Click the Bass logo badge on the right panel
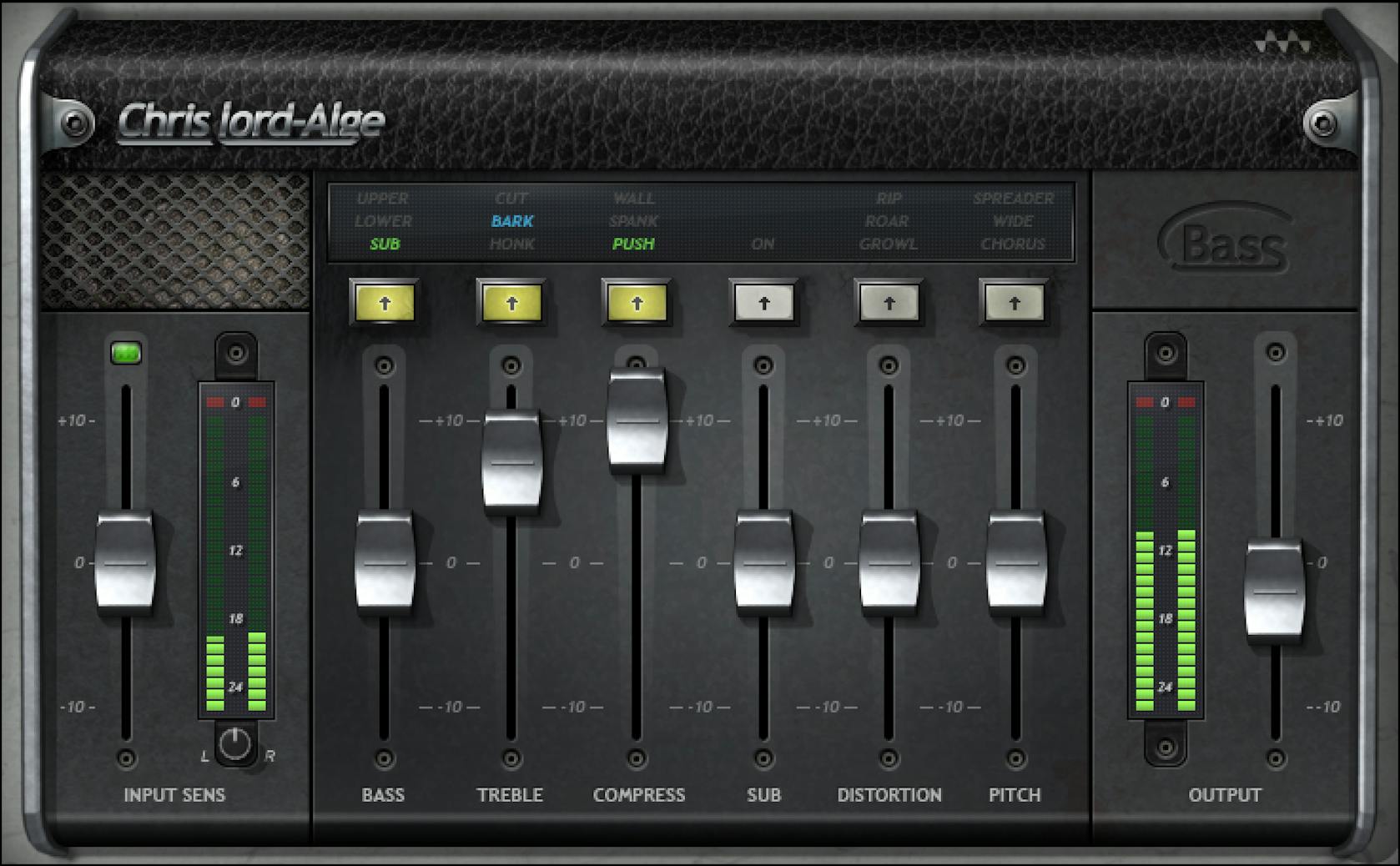Viewport: 1400px width, 866px height. (x=1226, y=240)
